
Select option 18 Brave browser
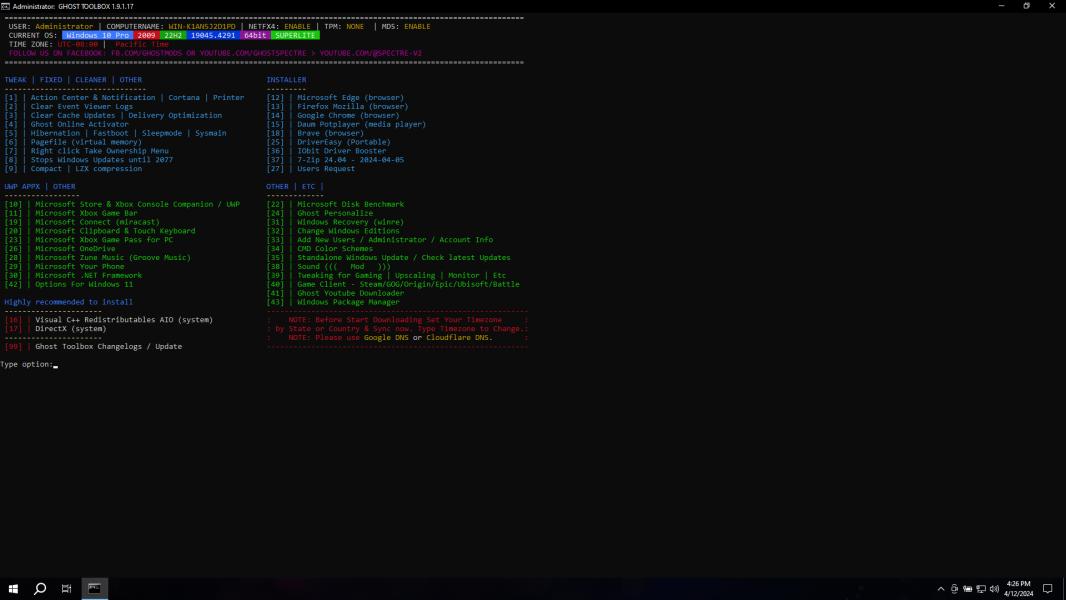[x=315, y=133]
